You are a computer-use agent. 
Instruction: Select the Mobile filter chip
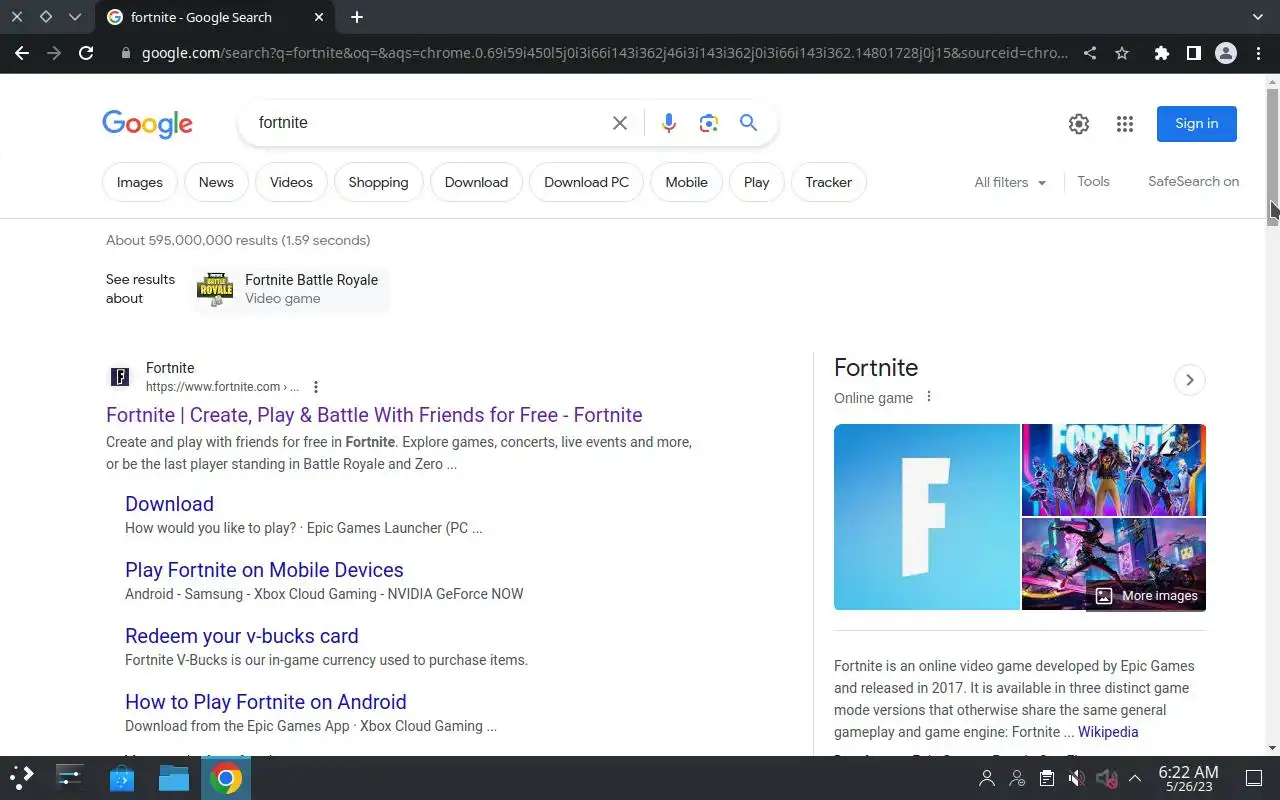point(686,182)
